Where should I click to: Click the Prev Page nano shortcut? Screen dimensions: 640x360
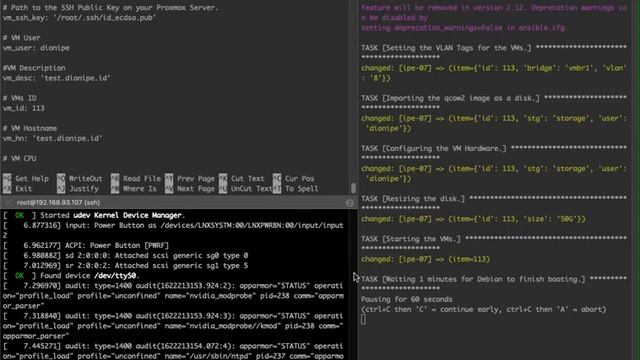(x=190, y=178)
